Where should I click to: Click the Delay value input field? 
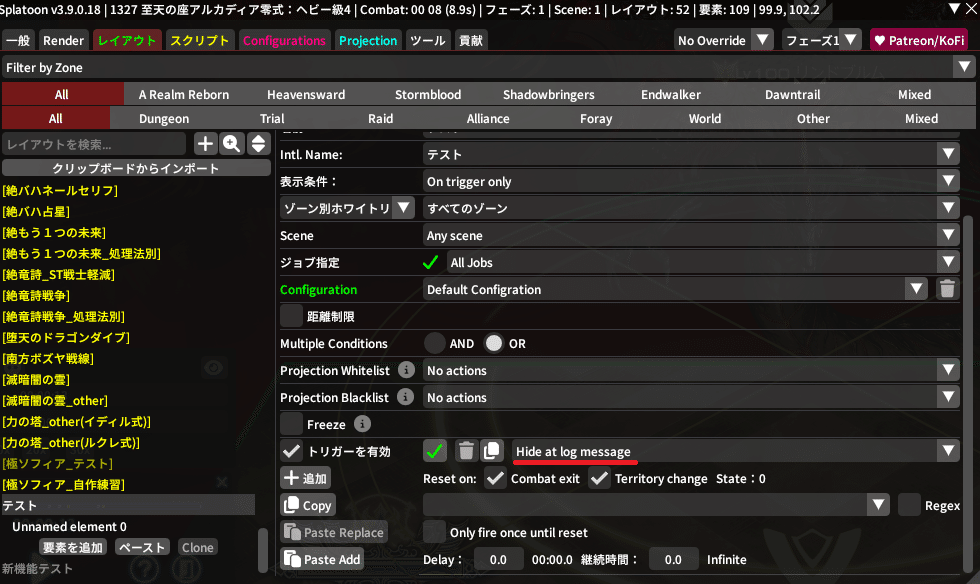(498, 560)
